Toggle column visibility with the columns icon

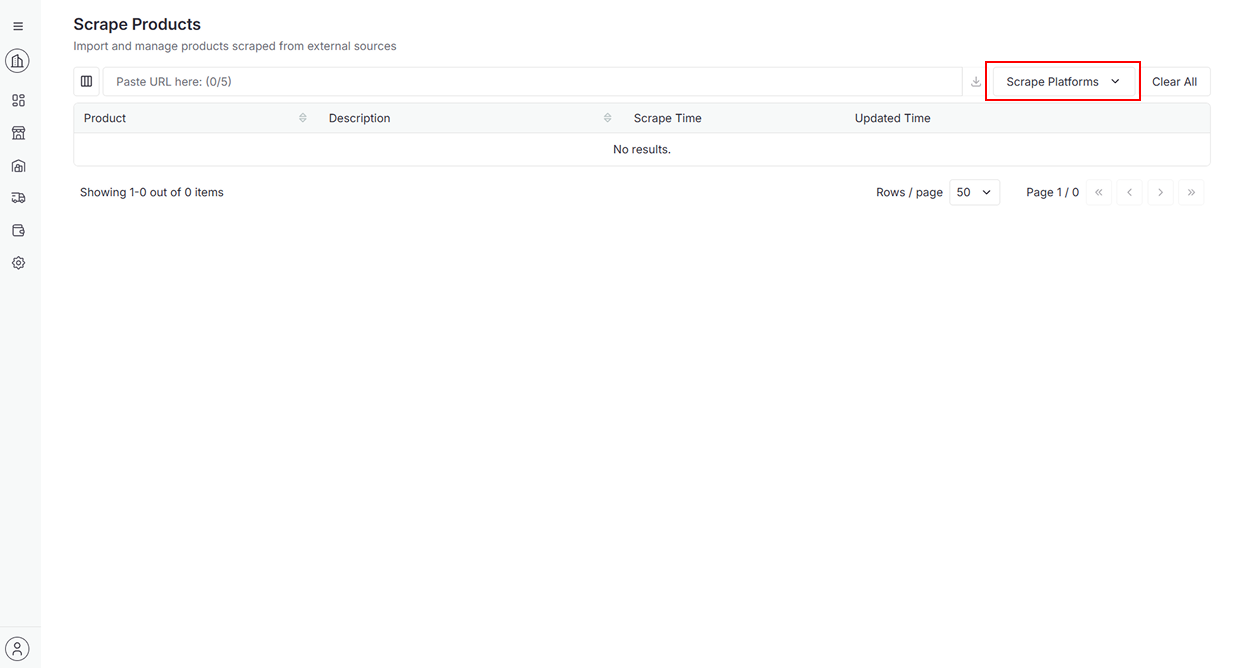tap(87, 82)
